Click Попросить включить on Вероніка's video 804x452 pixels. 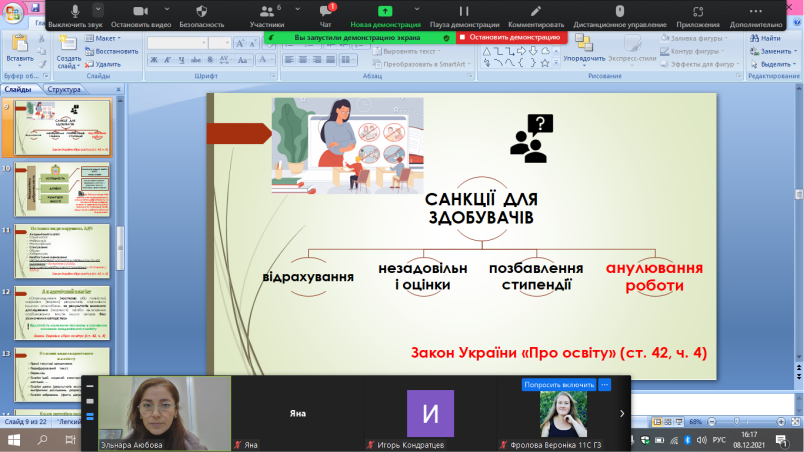[x=559, y=384]
